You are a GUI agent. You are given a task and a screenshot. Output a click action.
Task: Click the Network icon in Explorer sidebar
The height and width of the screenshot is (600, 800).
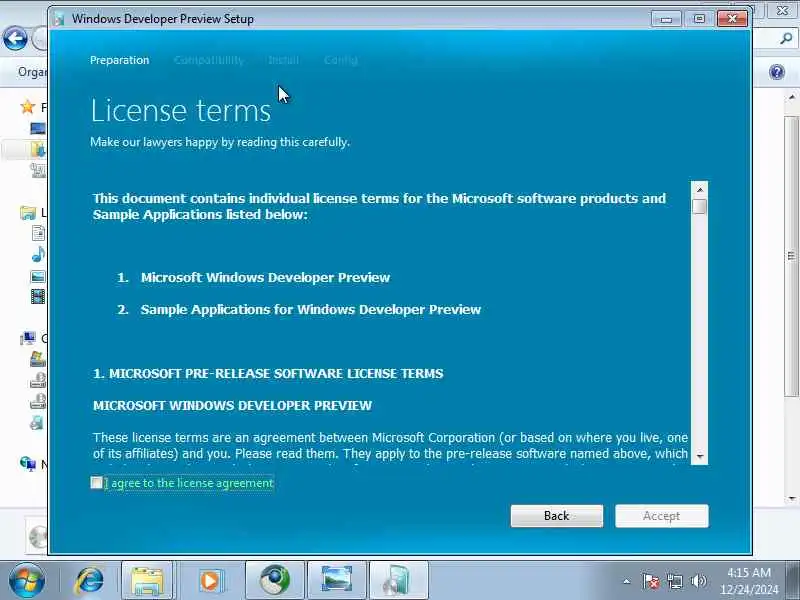(x=28, y=463)
